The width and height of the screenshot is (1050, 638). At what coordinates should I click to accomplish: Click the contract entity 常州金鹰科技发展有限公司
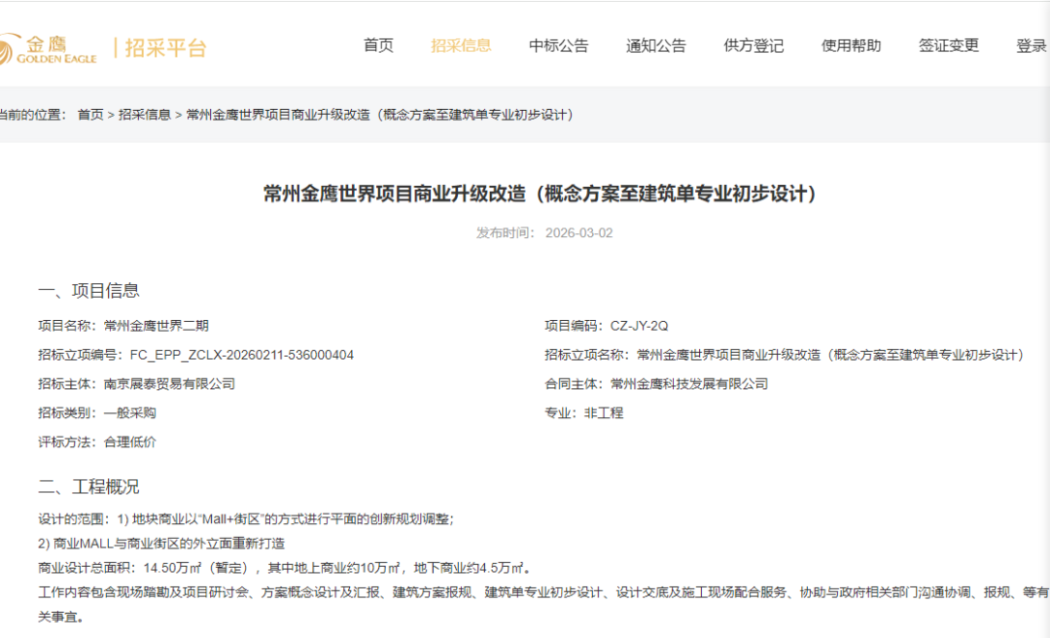click(x=689, y=384)
